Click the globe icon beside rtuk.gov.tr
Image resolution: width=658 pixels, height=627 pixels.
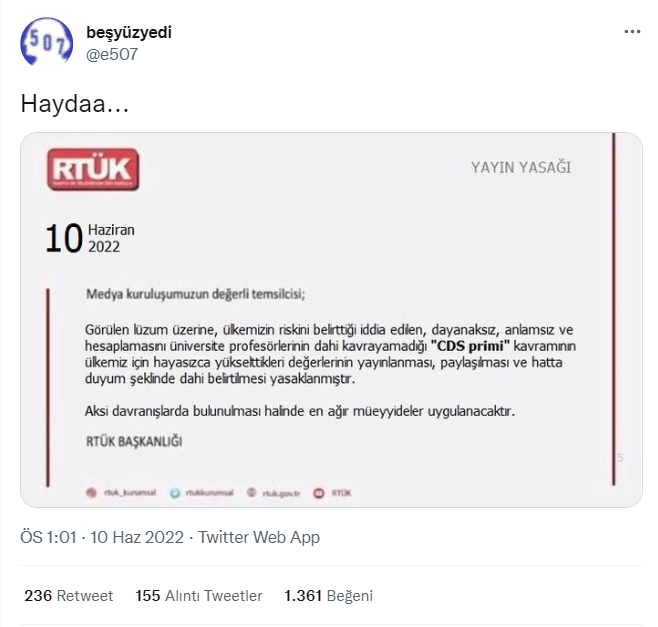pos(251,492)
